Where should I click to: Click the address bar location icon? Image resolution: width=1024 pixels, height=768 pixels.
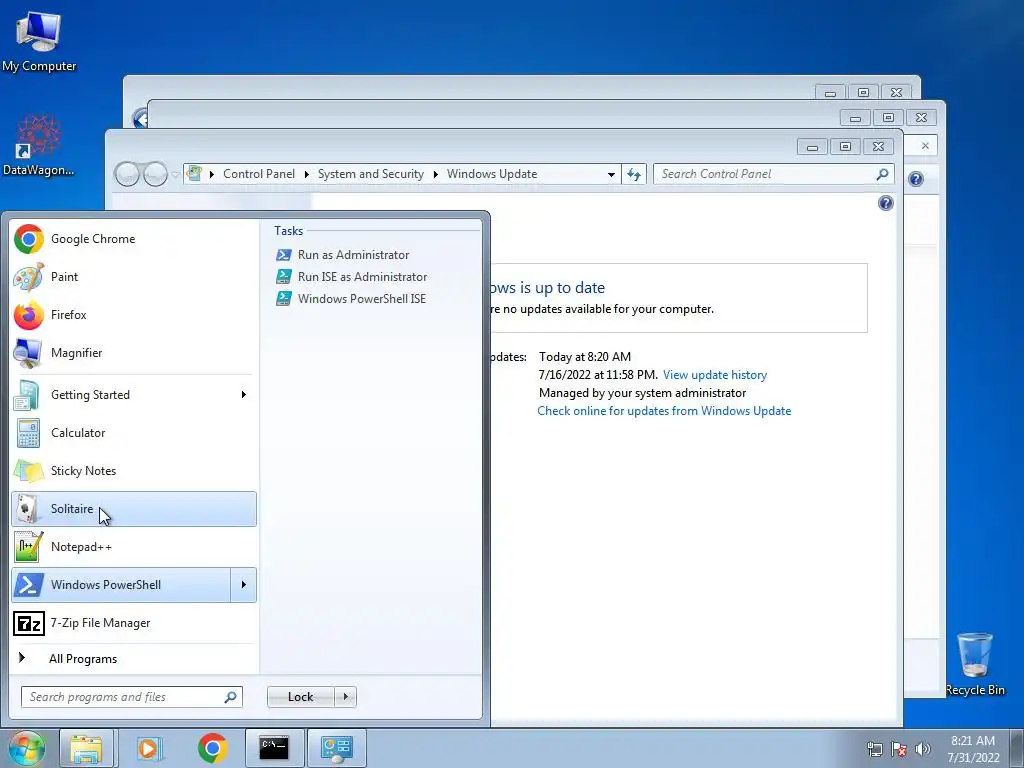(x=194, y=174)
